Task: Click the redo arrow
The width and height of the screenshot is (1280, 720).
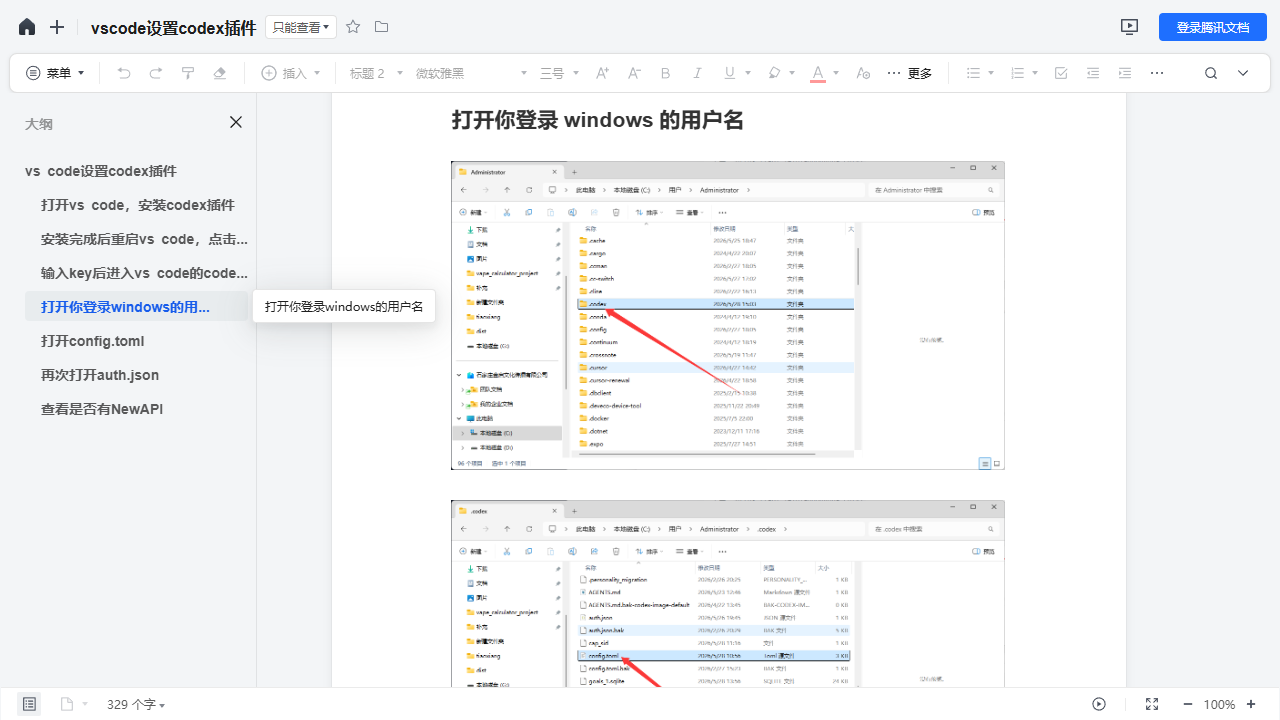Action: coord(156,73)
